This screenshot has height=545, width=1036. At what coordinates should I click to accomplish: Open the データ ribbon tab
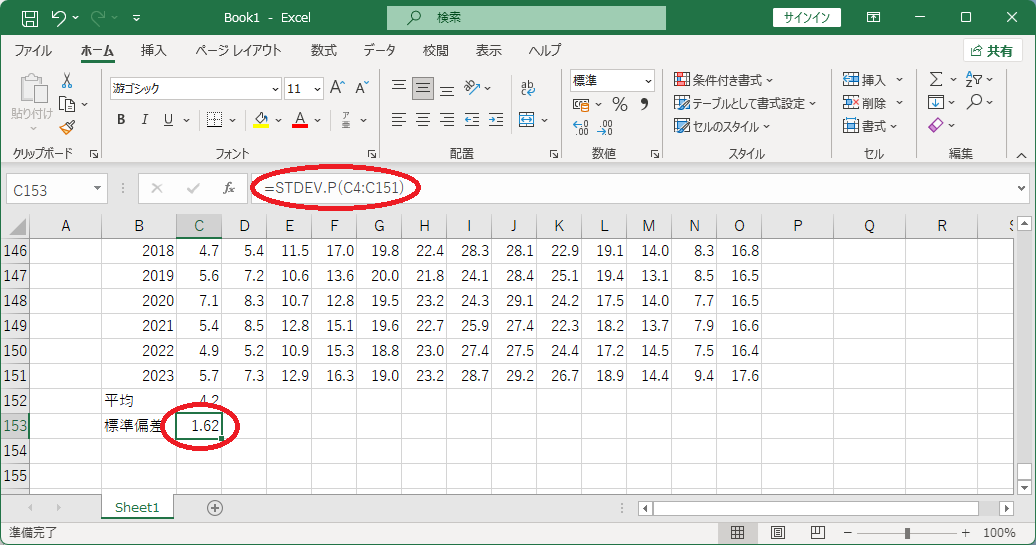click(379, 50)
